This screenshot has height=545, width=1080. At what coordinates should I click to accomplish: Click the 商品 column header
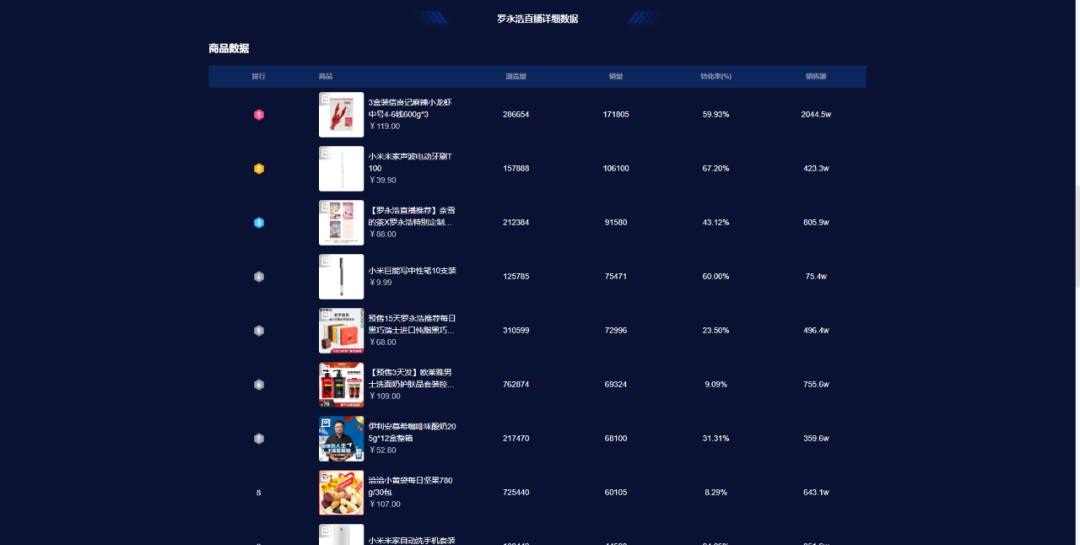tap(326, 76)
